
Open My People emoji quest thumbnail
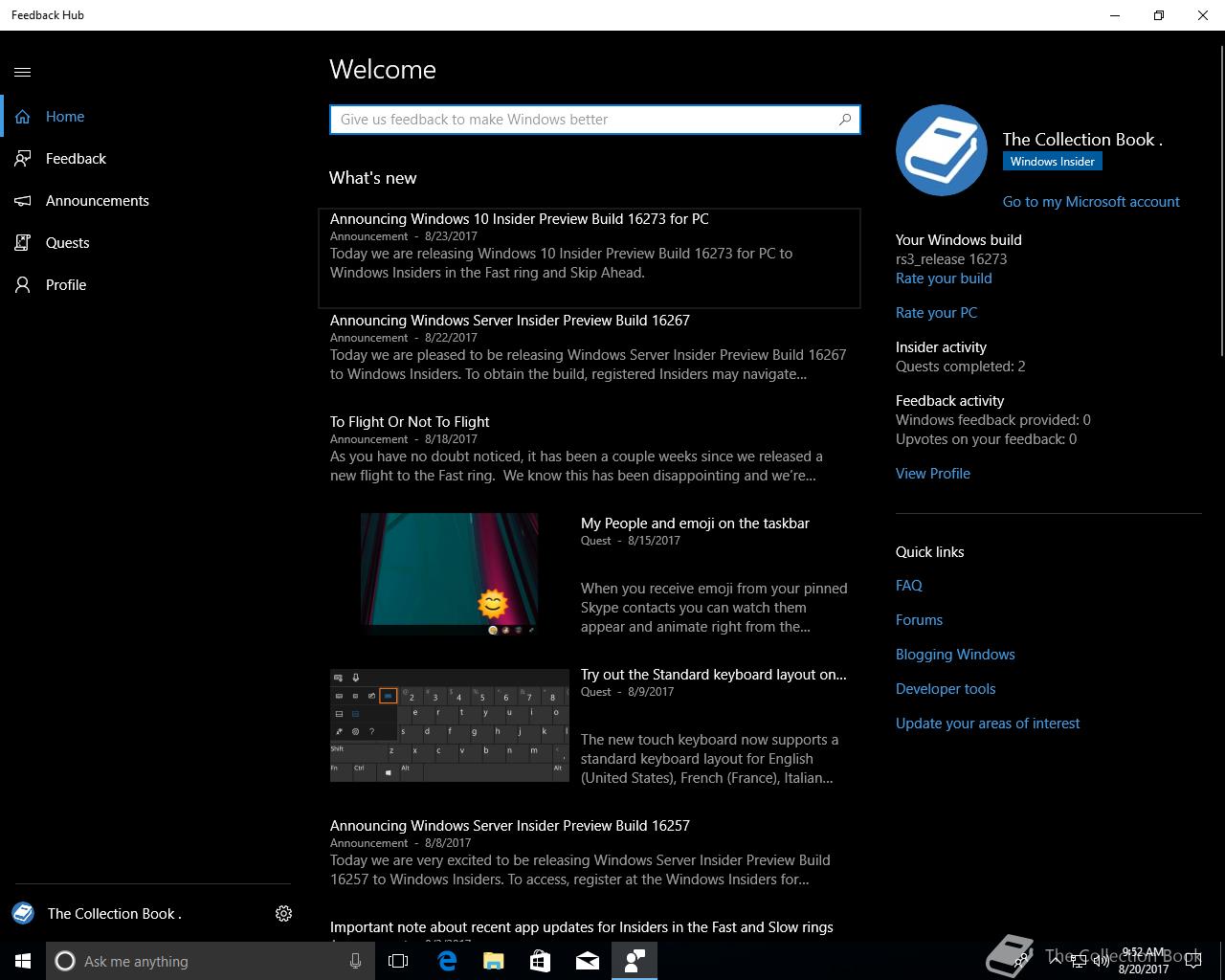coord(450,574)
